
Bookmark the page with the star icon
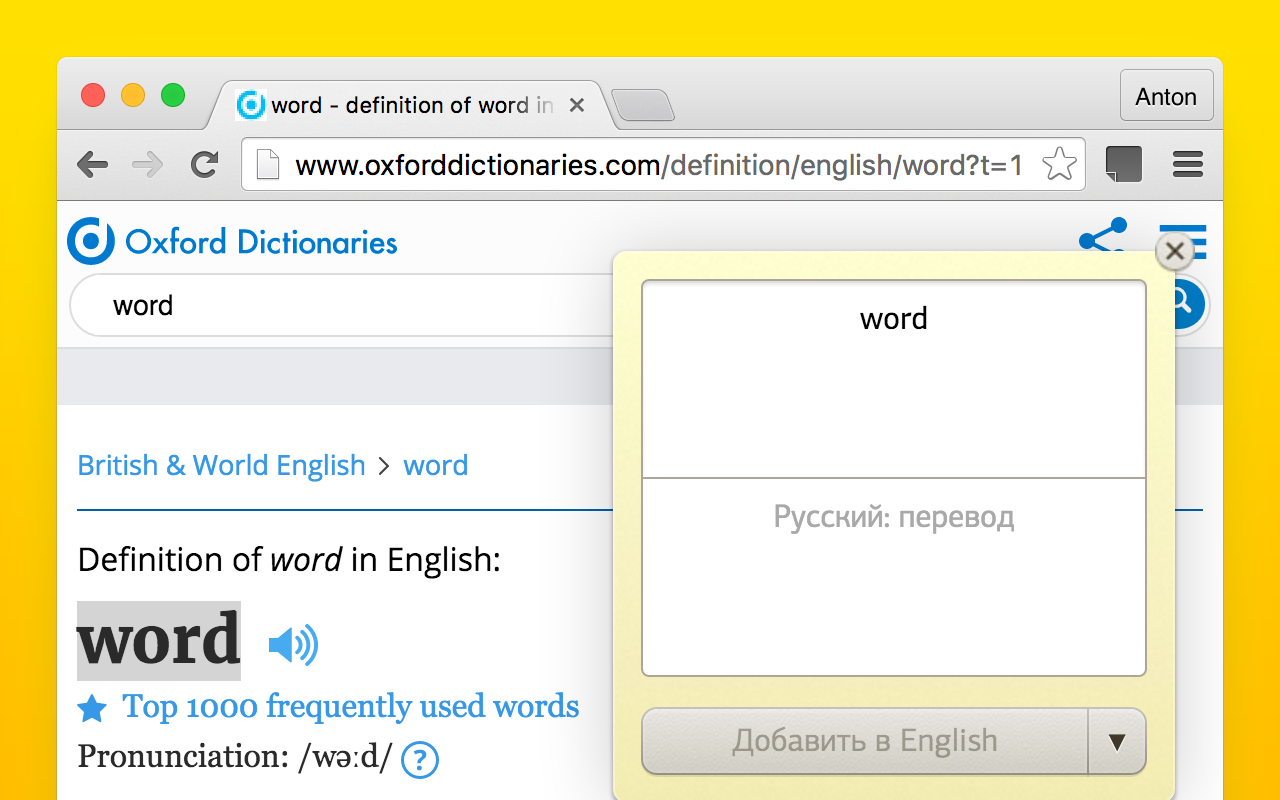(1059, 164)
